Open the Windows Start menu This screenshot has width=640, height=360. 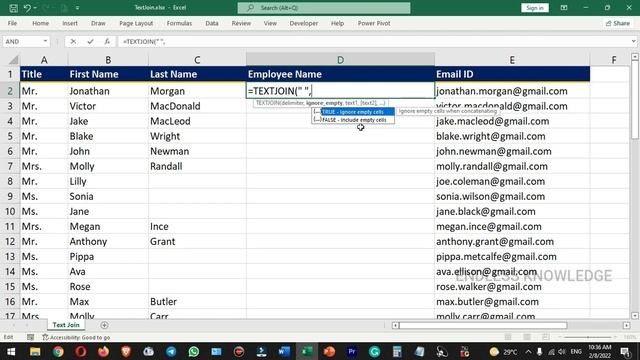point(11,351)
